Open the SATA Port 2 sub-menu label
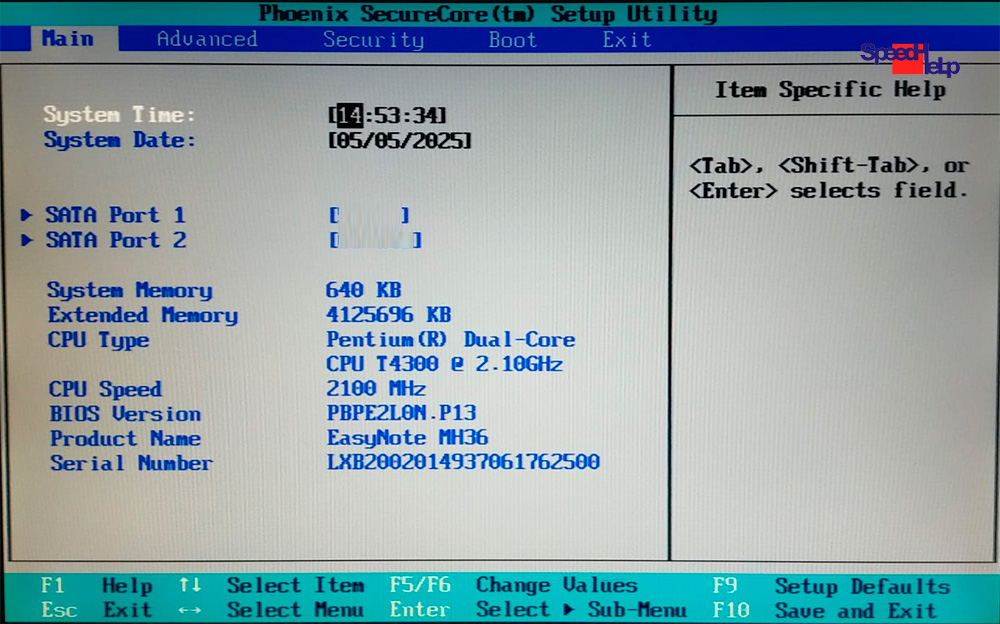Viewport: 1000px width, 624px height. tap(116, 240)
